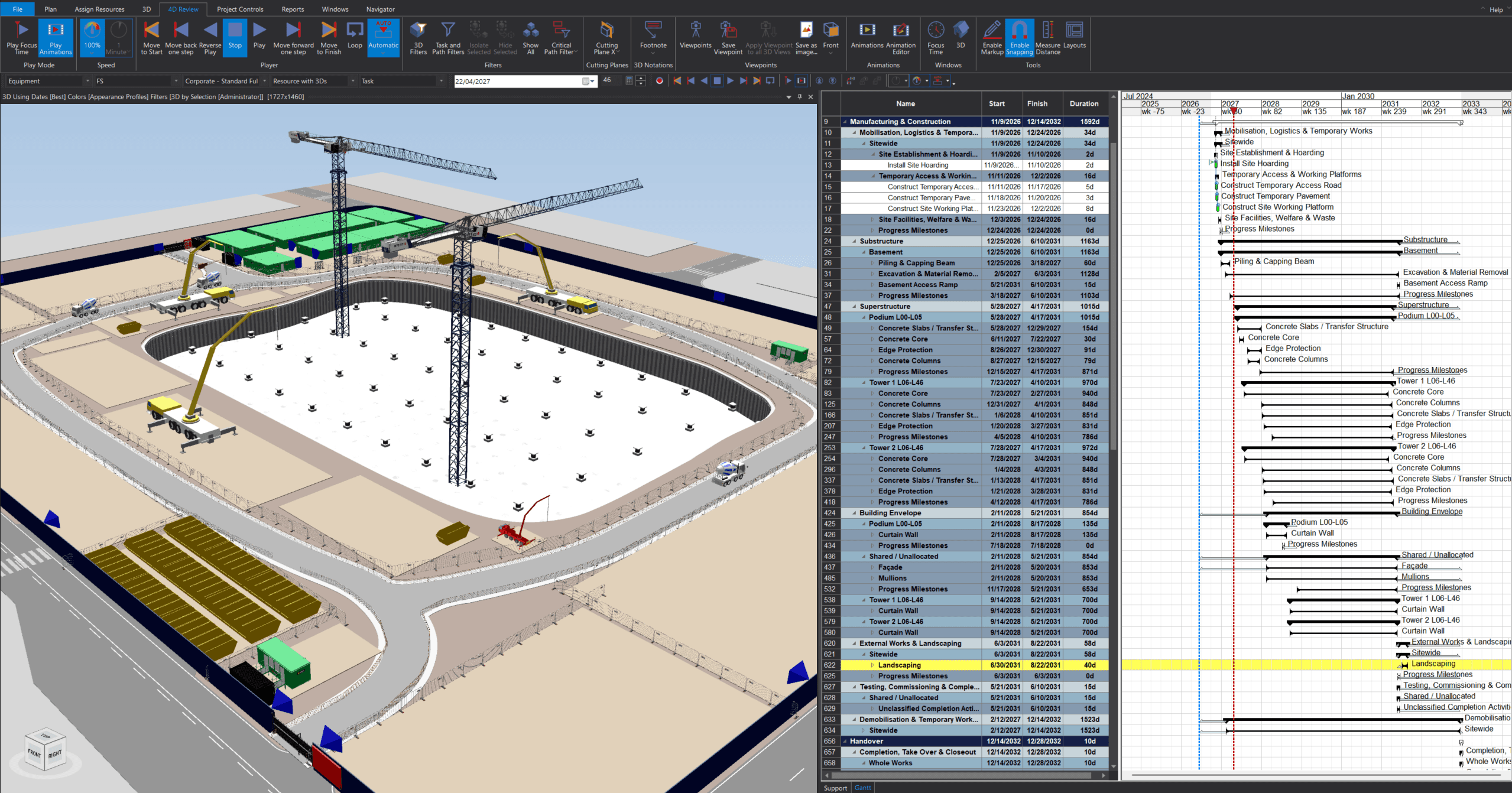Open the Layouts tool

tap(1075, 38)
